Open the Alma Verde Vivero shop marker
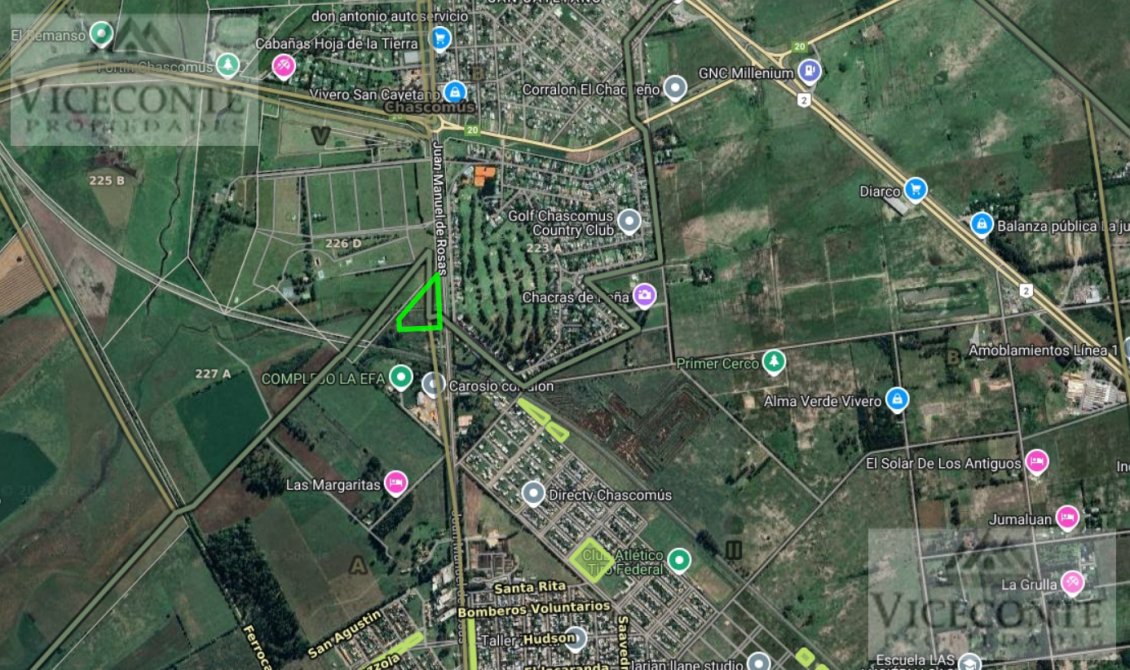 click(897, 399)
